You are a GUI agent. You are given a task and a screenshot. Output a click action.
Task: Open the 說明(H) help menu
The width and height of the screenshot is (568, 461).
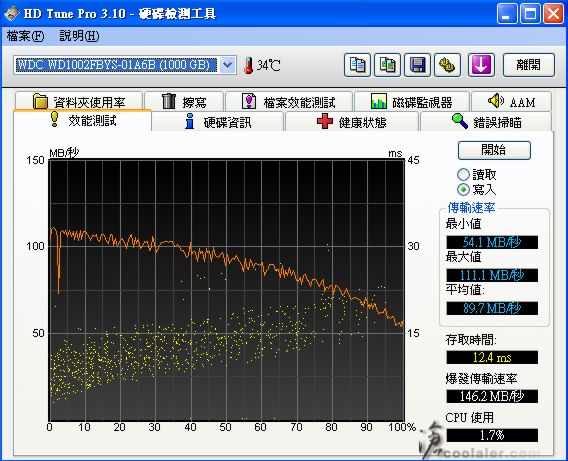coord(79,36)
